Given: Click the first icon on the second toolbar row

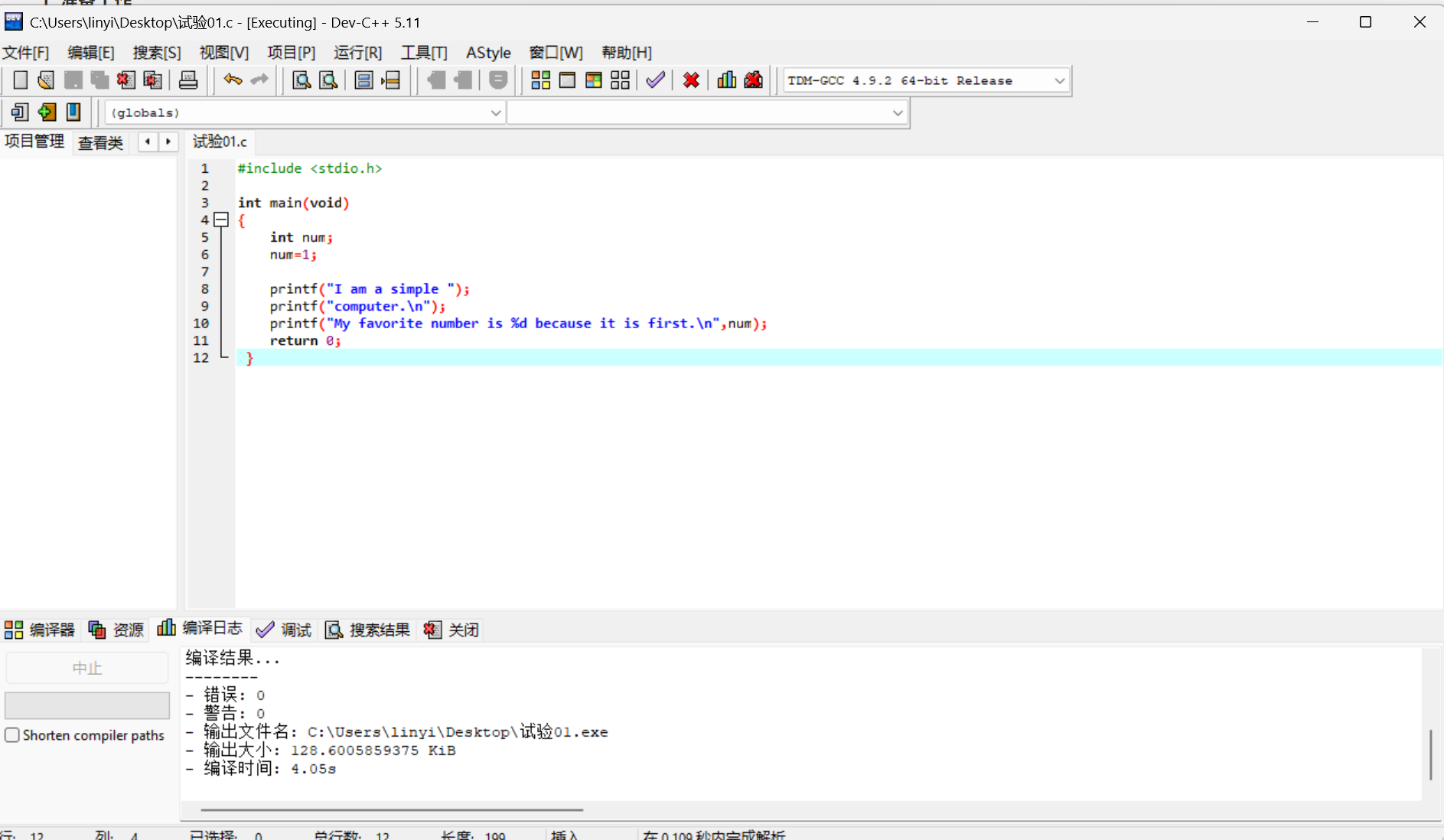Looking at the screenshot, I should (x=20, y=112).
